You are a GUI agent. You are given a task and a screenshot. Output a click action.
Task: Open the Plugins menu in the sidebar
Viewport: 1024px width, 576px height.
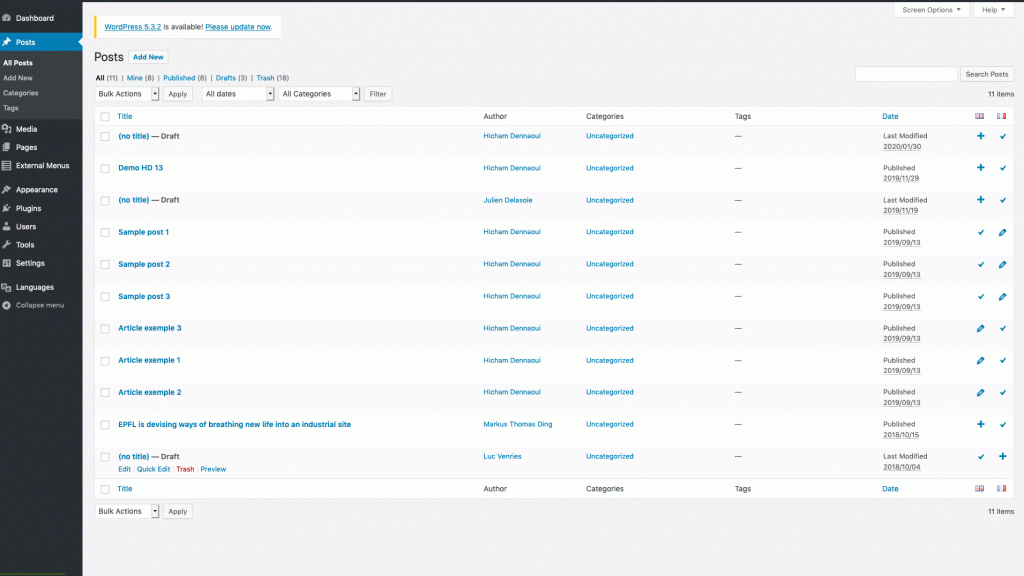click(x=28, y=208)
